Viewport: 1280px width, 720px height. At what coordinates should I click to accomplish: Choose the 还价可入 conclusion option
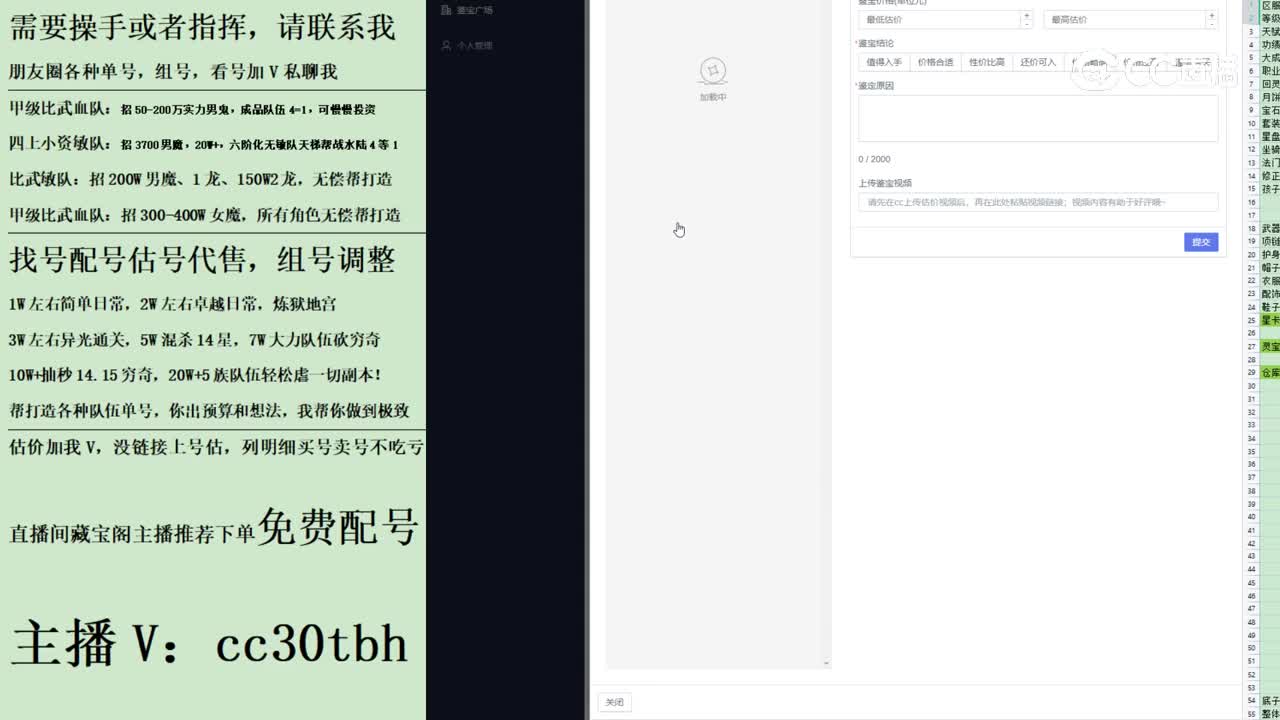[1038, 62]
